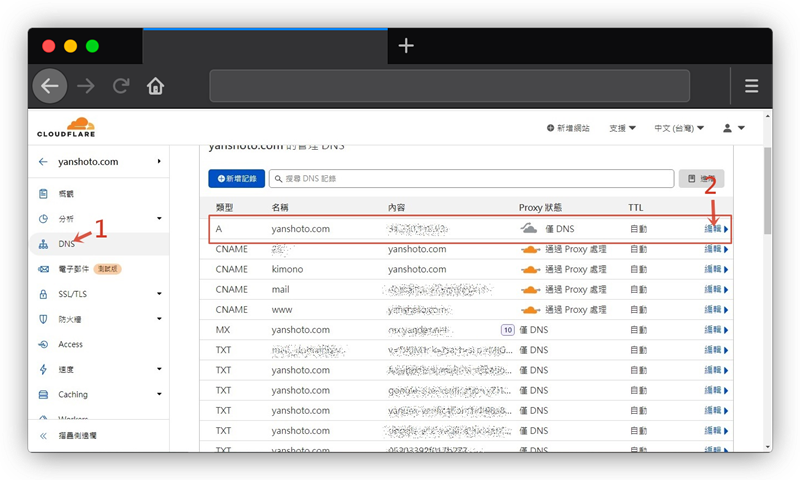Click the Proxy 狀態 column header
This screenshot has width=800, height=480.
(540, 208)
